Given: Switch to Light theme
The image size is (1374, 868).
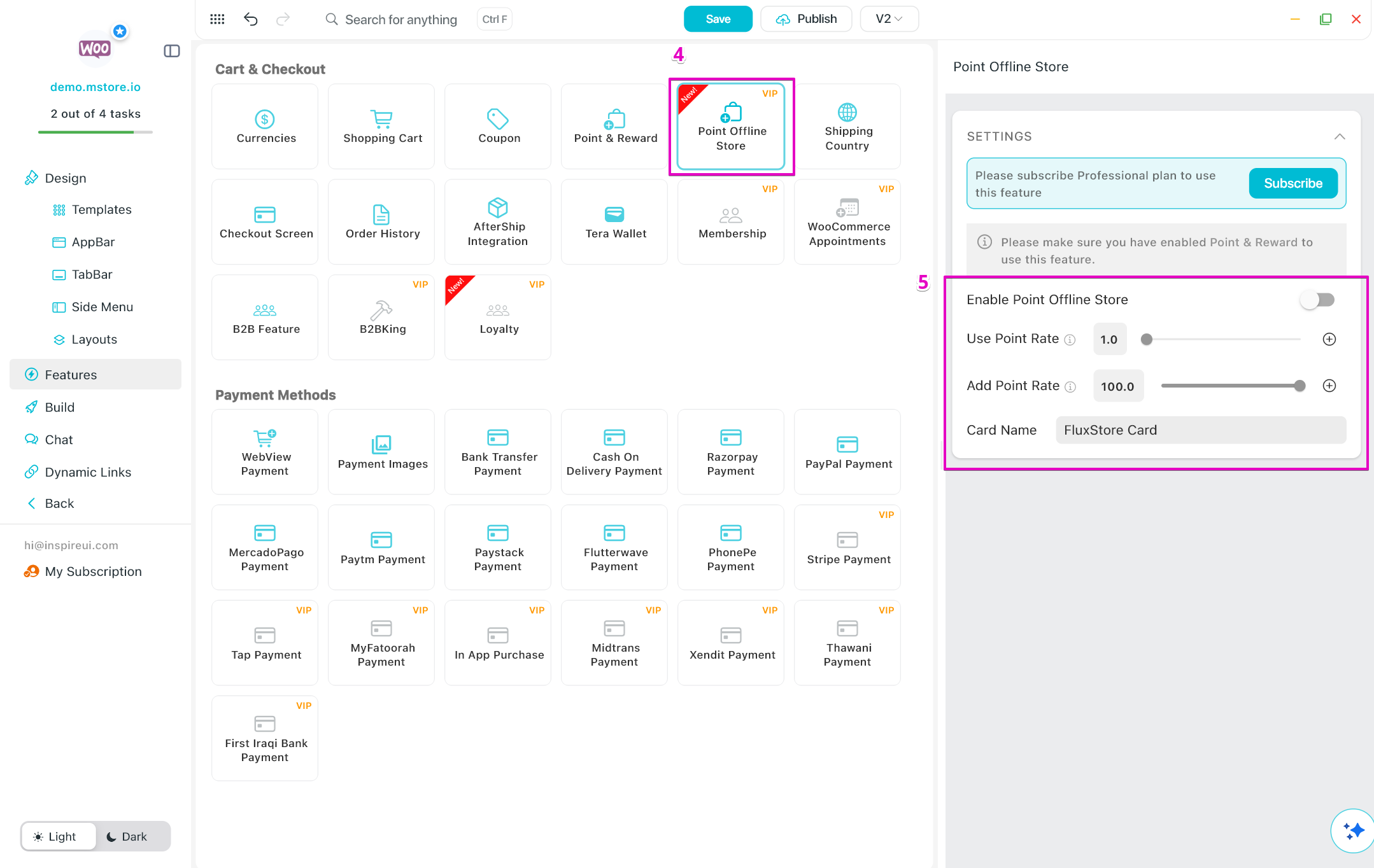Looking at the screenshot, I should tap(59, 836).
